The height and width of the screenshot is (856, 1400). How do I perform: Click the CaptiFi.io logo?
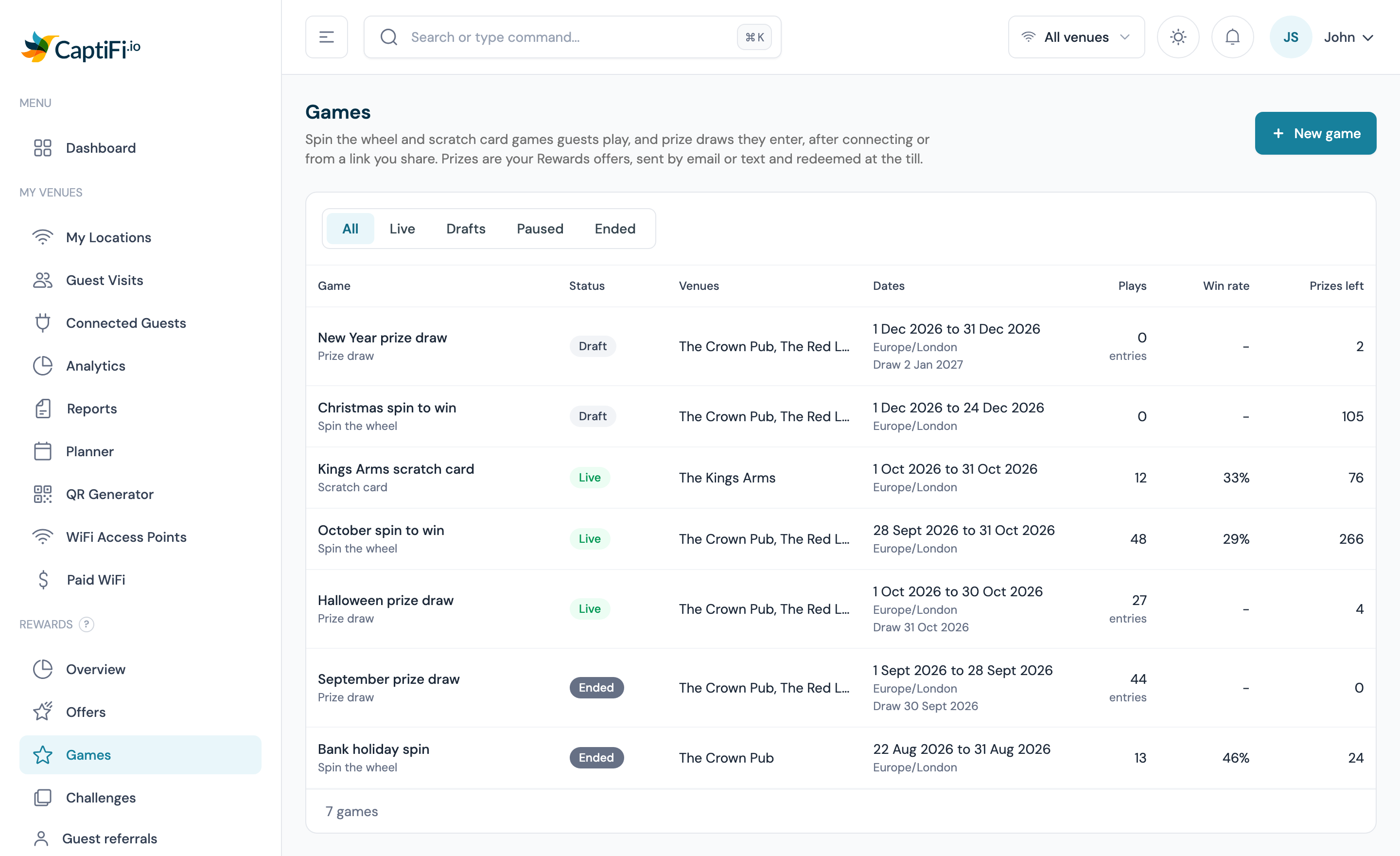[x=81, y=47]
